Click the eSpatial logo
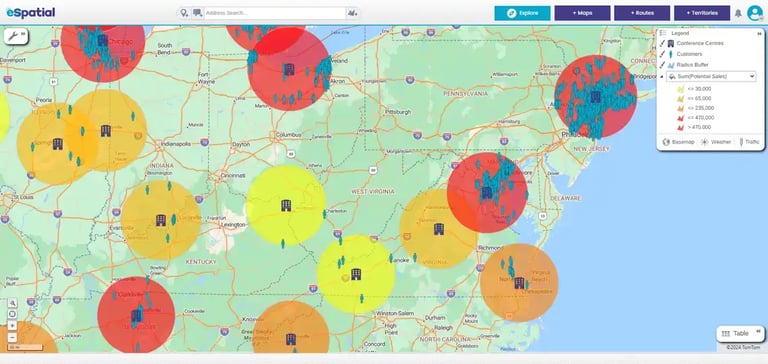This screenshot has height=364, width=768. (x=31, y=13)
